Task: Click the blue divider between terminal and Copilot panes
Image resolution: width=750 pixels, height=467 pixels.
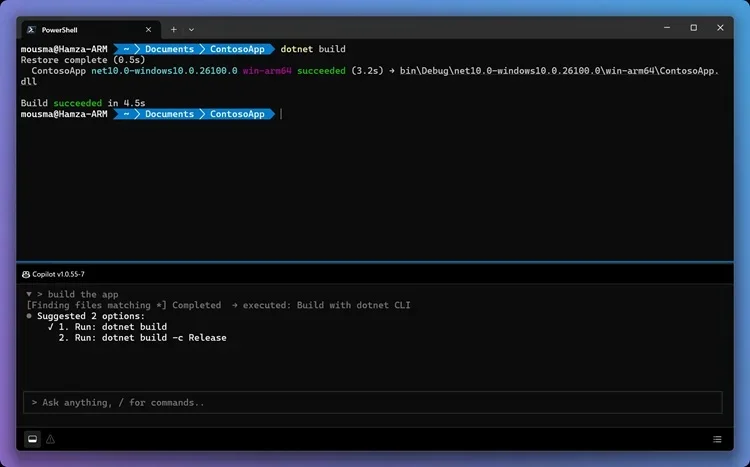Action: (375, 262)
